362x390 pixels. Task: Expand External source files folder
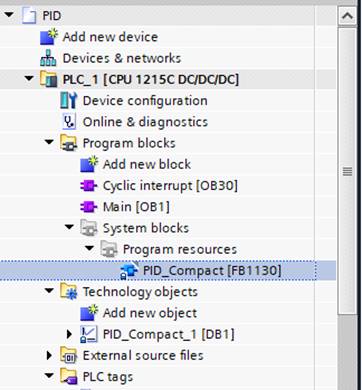(x=49, y=355)
